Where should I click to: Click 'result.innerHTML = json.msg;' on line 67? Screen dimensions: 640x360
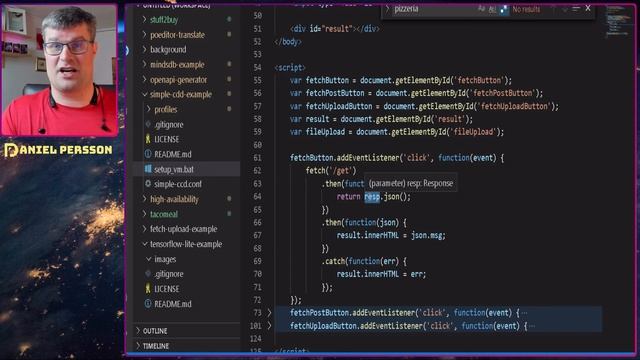391,236
